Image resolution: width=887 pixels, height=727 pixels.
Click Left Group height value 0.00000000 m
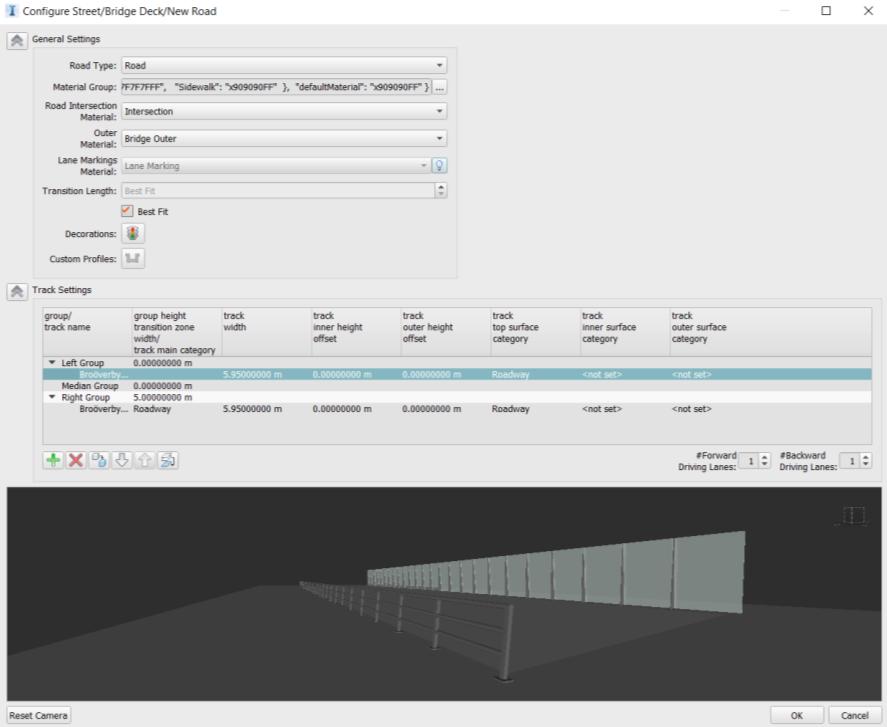tap(163, 363)
